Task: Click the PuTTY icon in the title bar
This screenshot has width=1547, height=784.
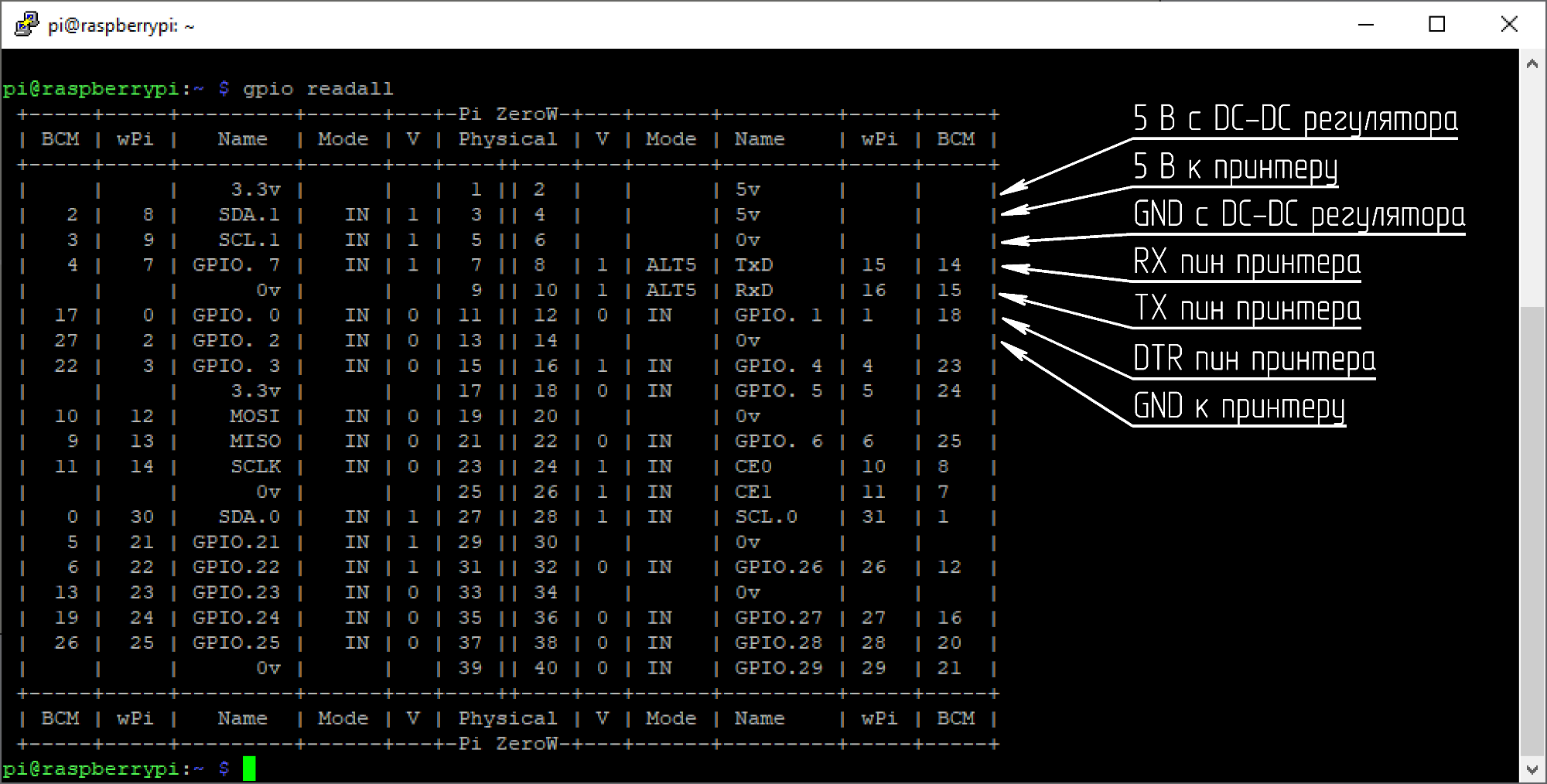Action: click(x=26, y=24)
